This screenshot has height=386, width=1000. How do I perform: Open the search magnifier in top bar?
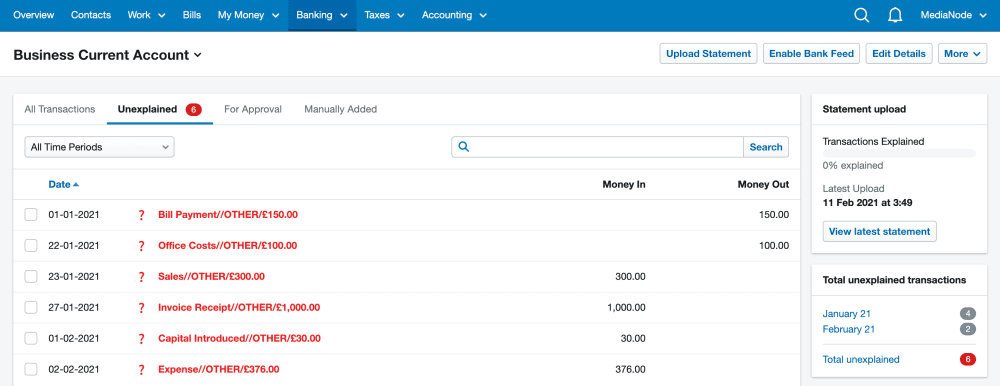862,15
